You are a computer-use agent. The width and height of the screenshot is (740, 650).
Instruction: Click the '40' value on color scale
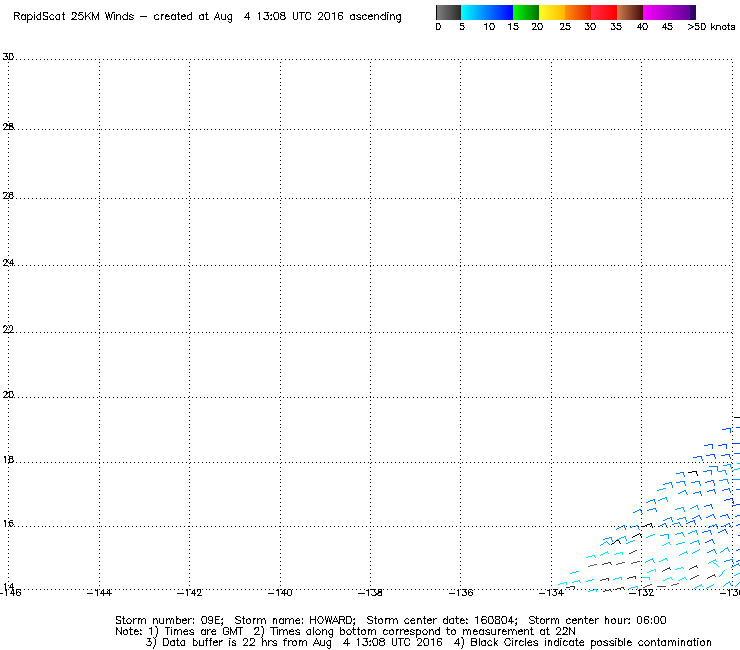(x=642, y=27)
